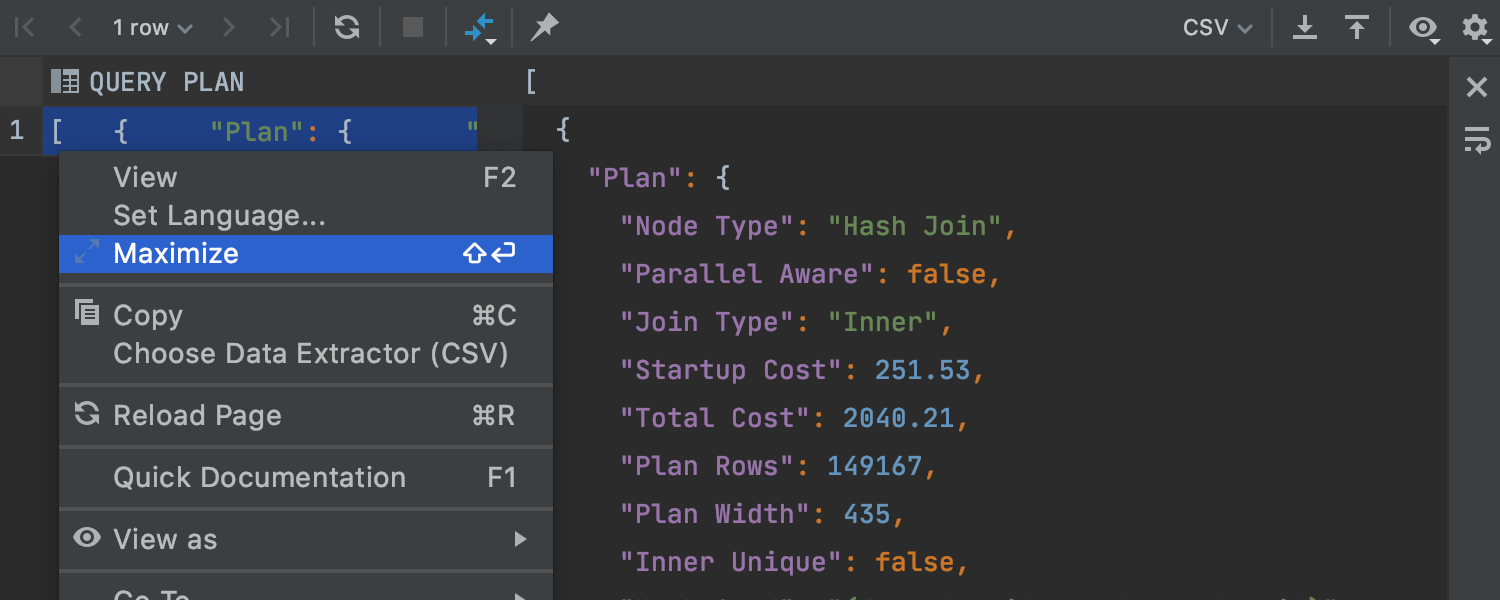Open the CSV data extractor dropdown
1500x600 pixels.
pyautogui.click(x=1217, y=28)
